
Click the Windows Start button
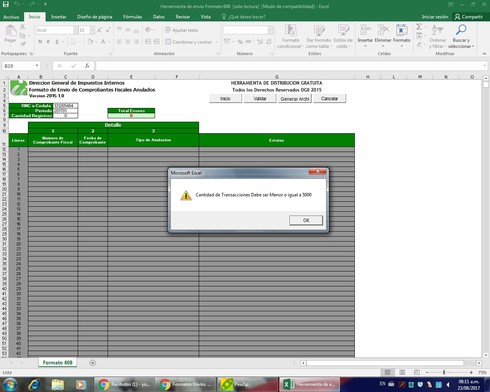click(10, 384)
